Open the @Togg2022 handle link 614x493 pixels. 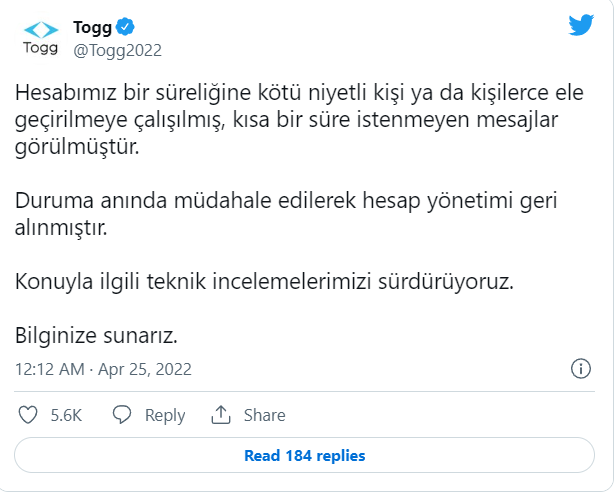pos(118,50)
